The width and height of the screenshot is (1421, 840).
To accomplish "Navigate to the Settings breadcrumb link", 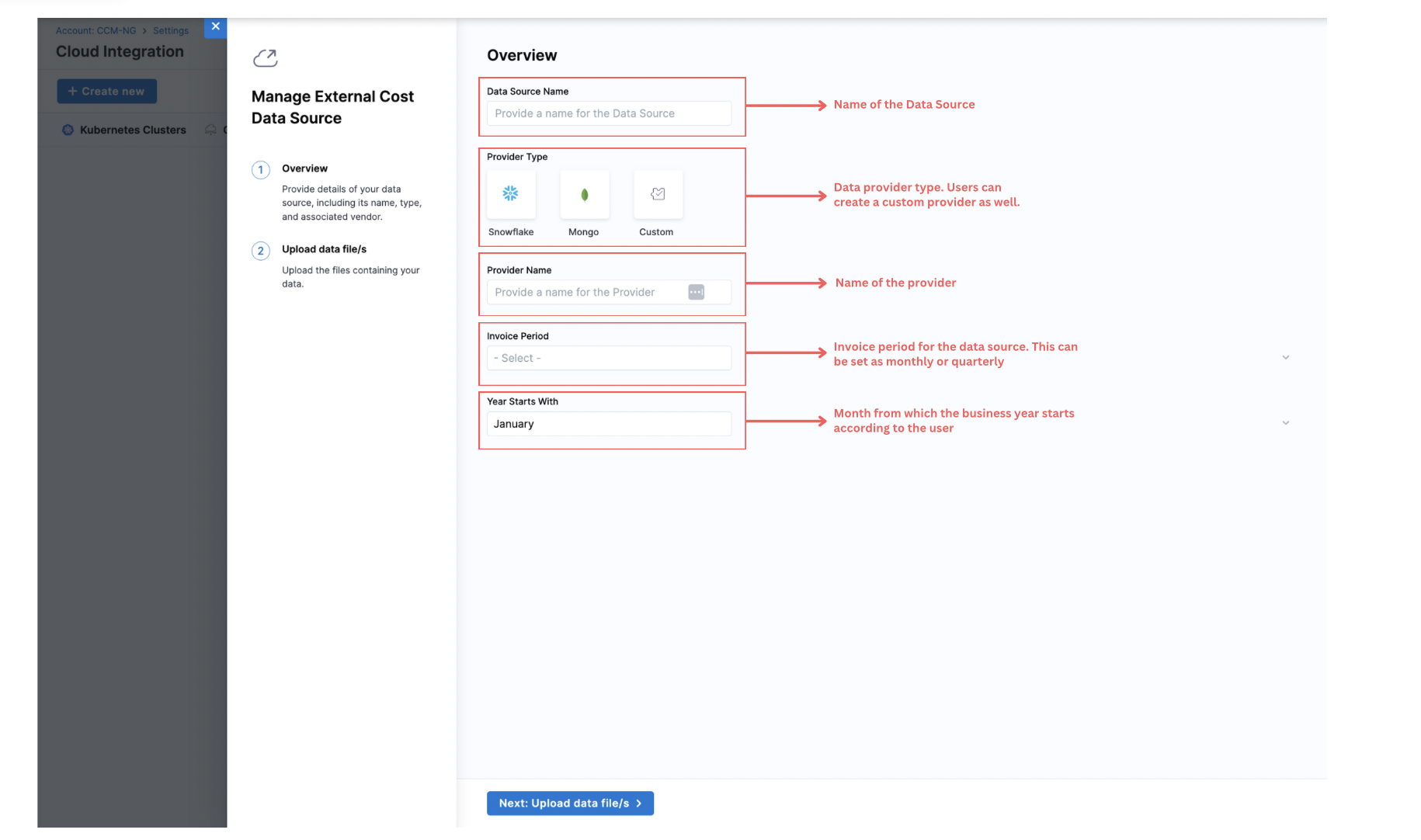I will pyautogui.click(x=171, y=31).
